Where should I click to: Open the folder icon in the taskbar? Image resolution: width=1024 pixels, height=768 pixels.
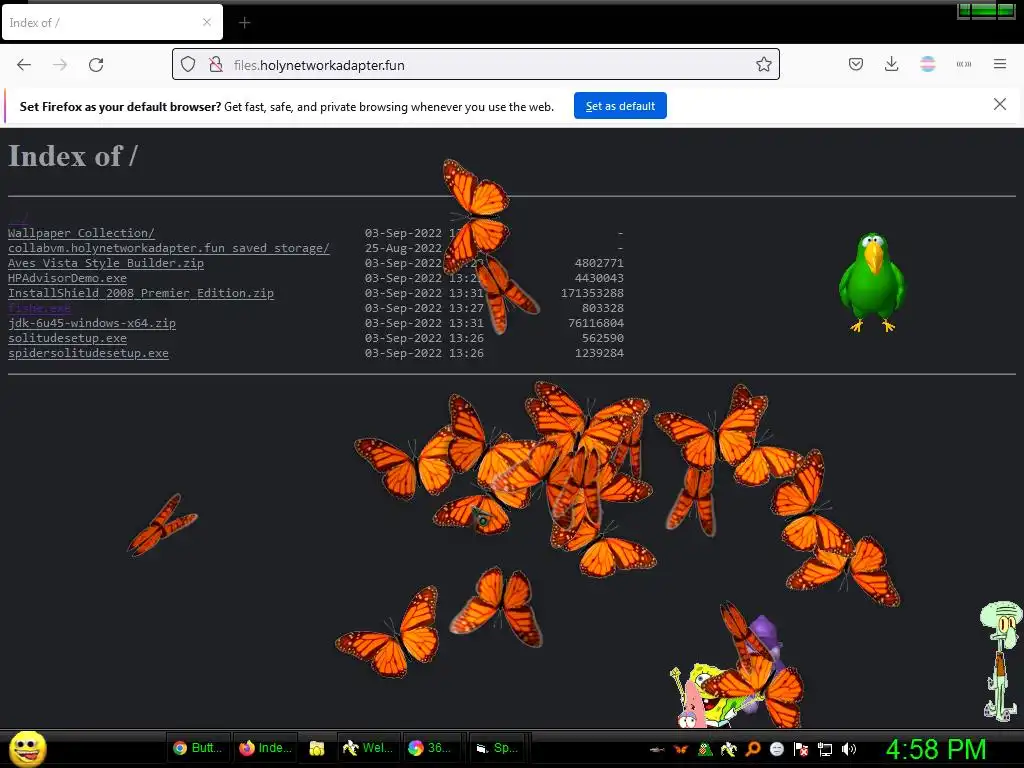click(x=317, y=748)
